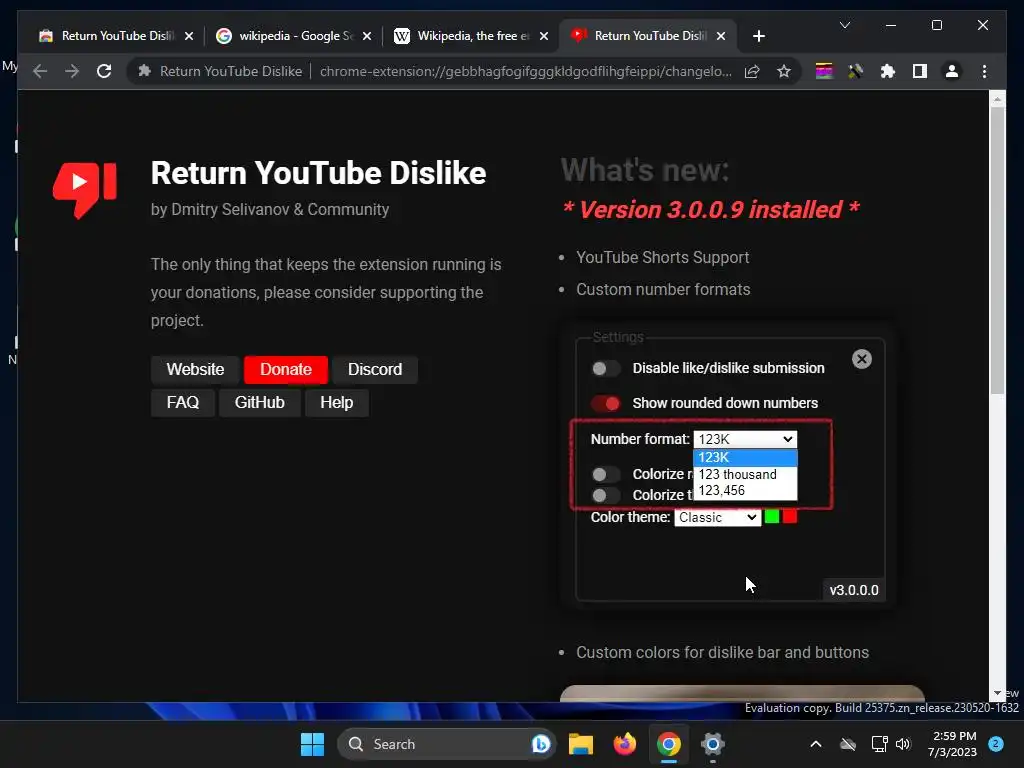Open the notification badge showing 2

(996, 743)
